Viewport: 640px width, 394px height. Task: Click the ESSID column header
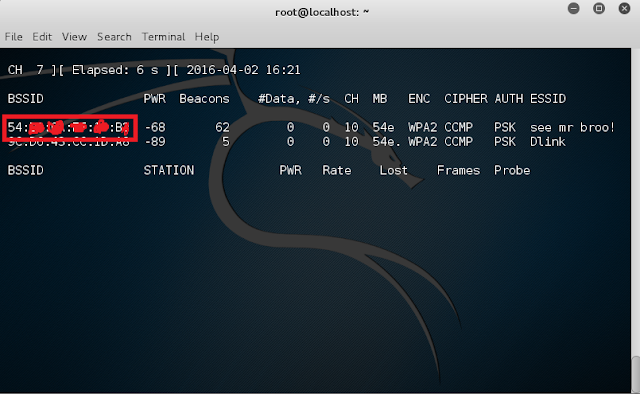point(548,99)
